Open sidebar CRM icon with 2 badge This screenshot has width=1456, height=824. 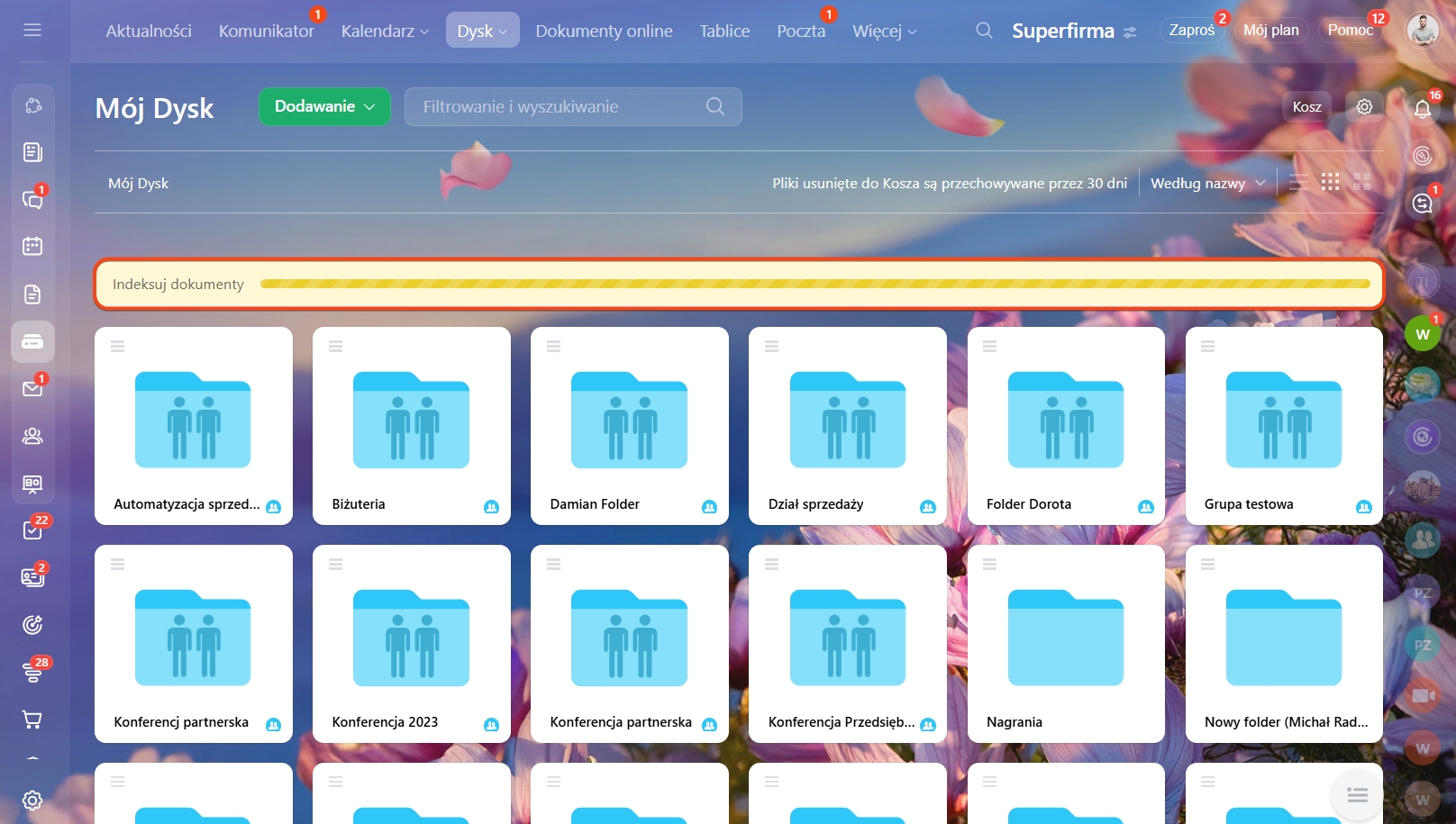(32, 577)
